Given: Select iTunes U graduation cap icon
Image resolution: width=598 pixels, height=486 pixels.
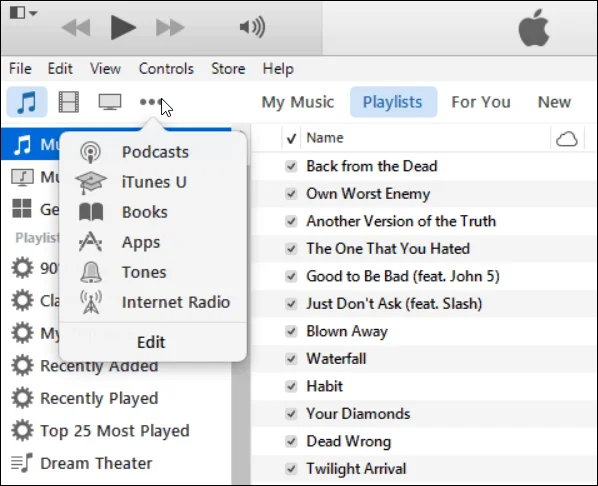Looking at the screenshot, I should point(91,182).
